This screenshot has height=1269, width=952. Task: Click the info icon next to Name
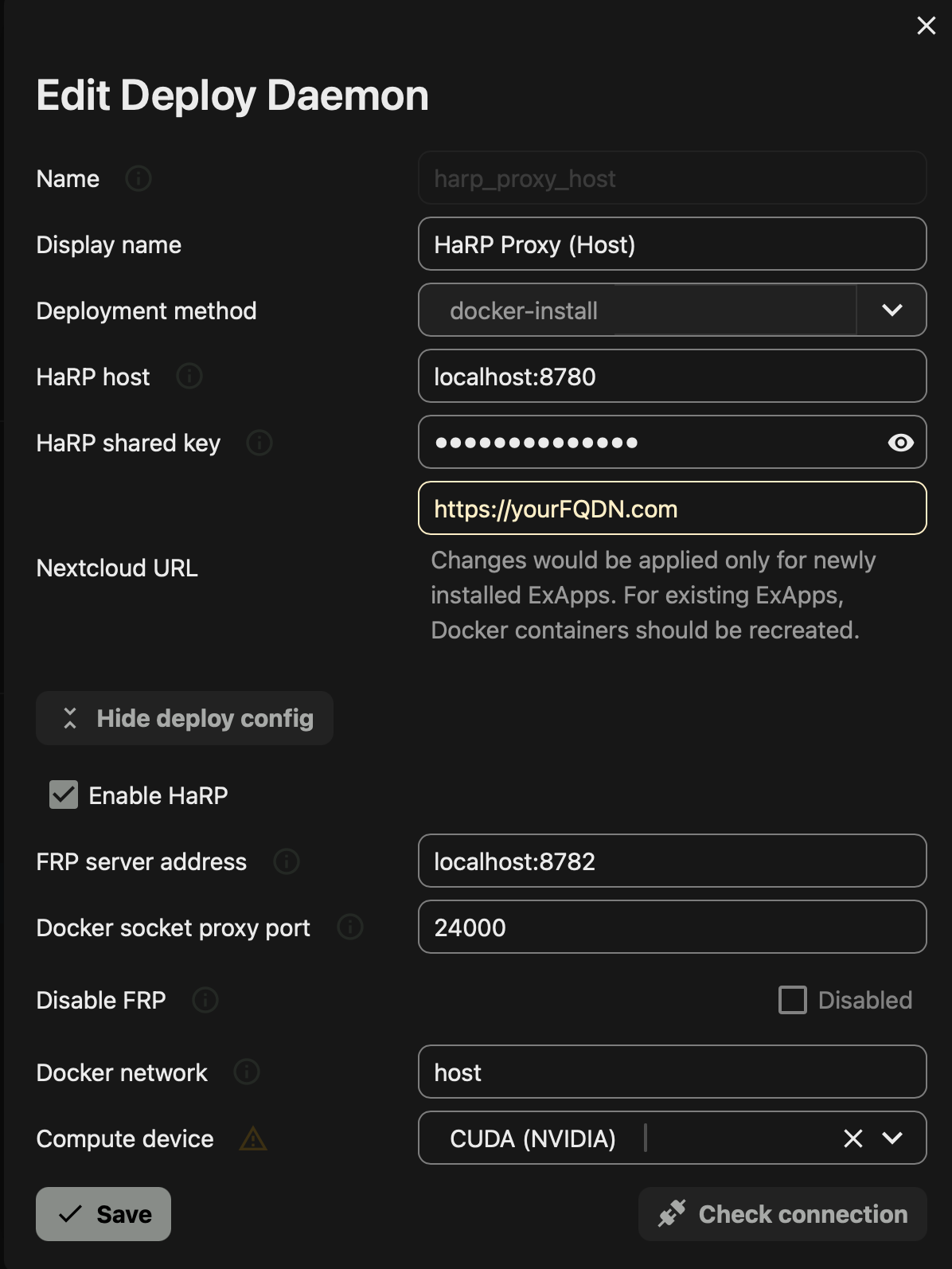[x=139, y=178]
